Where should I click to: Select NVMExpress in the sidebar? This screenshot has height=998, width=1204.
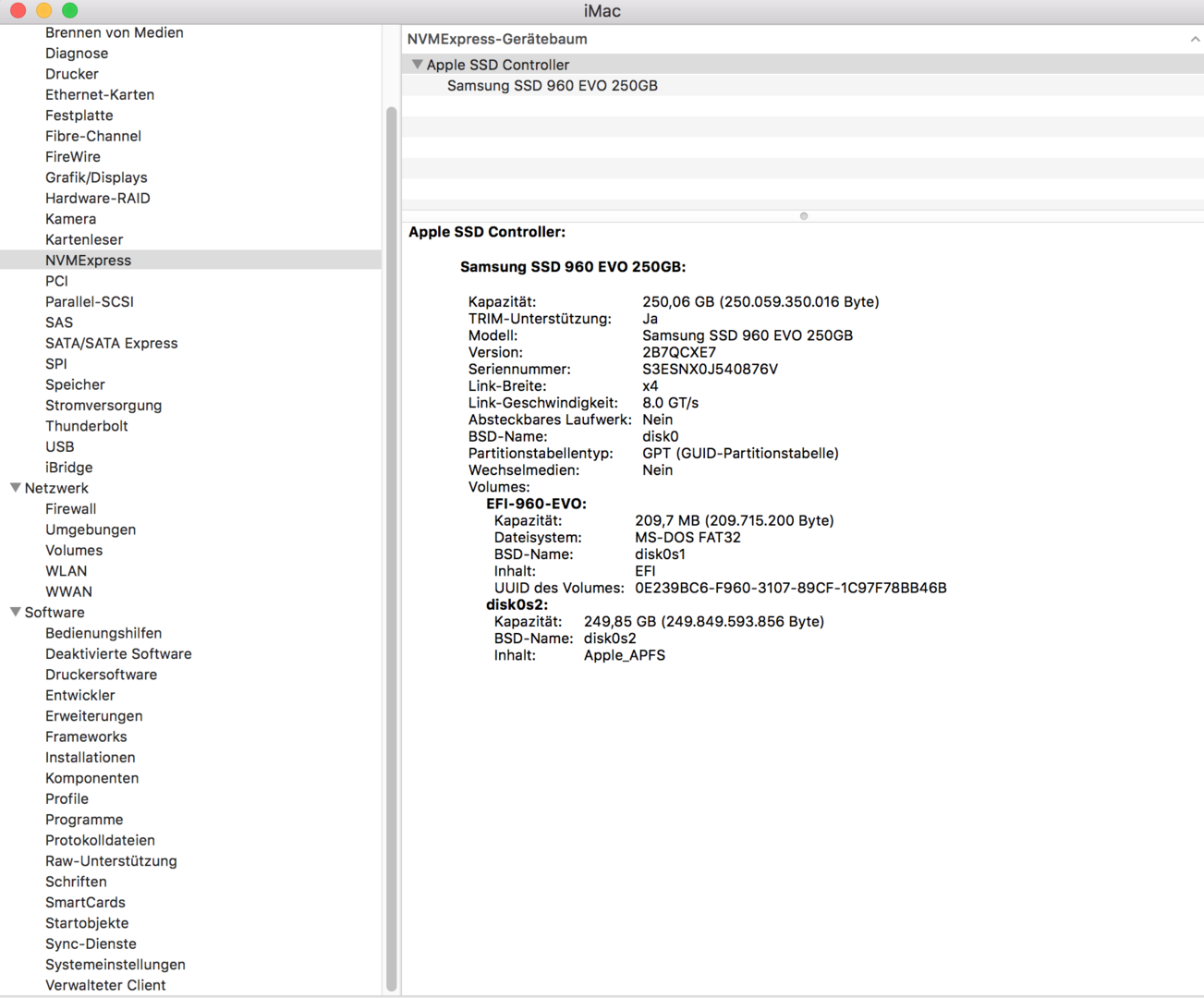pos(190,261)
